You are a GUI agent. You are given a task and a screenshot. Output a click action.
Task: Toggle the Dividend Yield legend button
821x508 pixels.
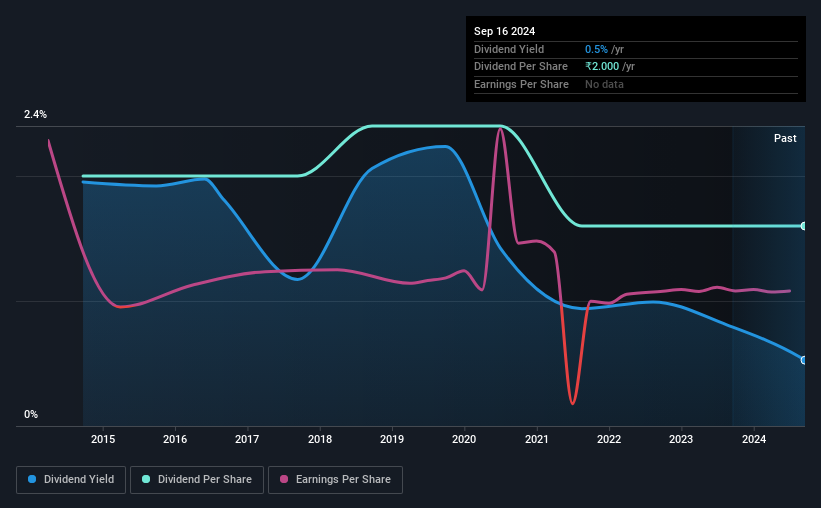coord(71,480)
